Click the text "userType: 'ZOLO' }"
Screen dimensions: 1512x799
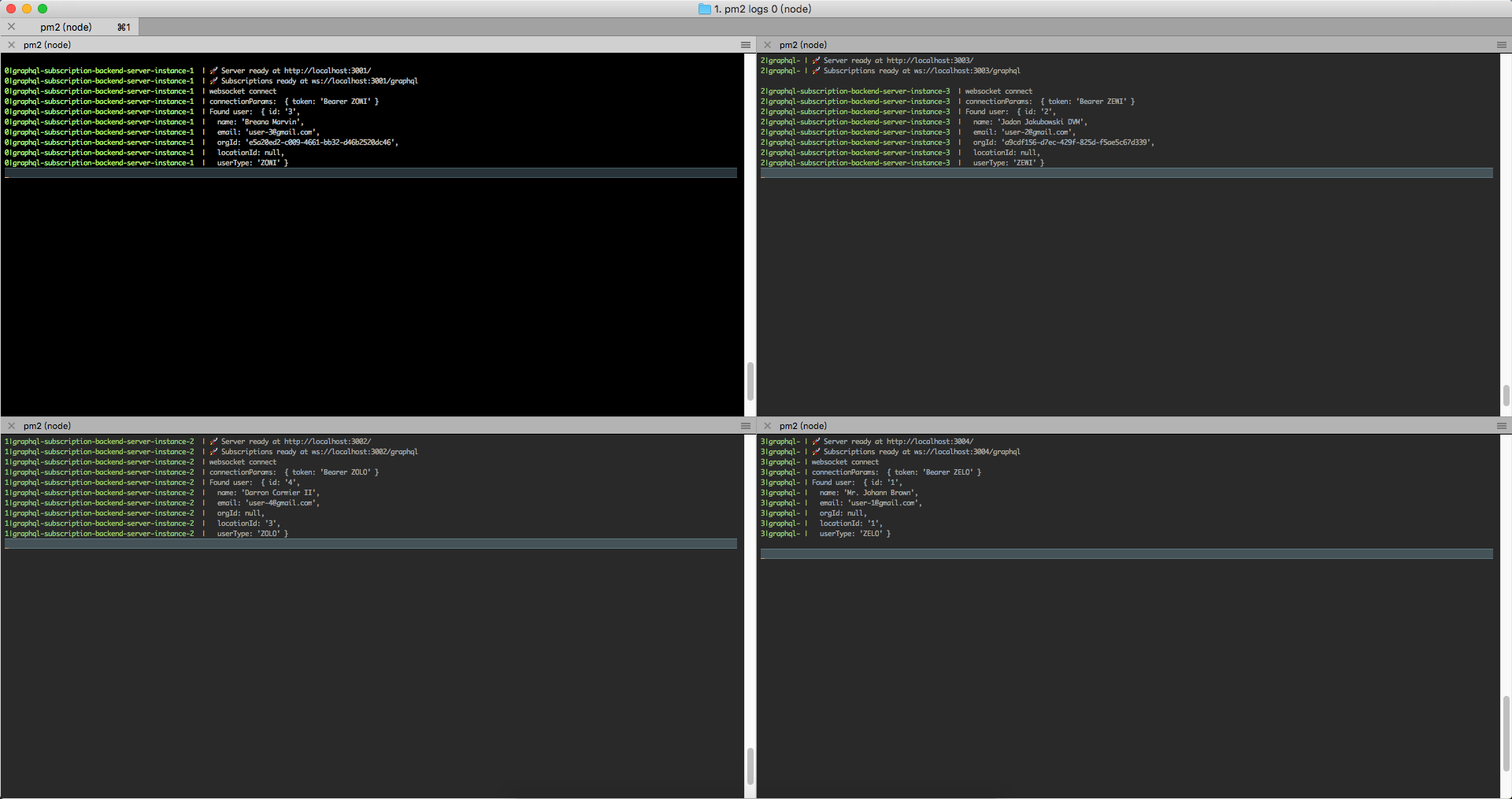coord(253,534)
